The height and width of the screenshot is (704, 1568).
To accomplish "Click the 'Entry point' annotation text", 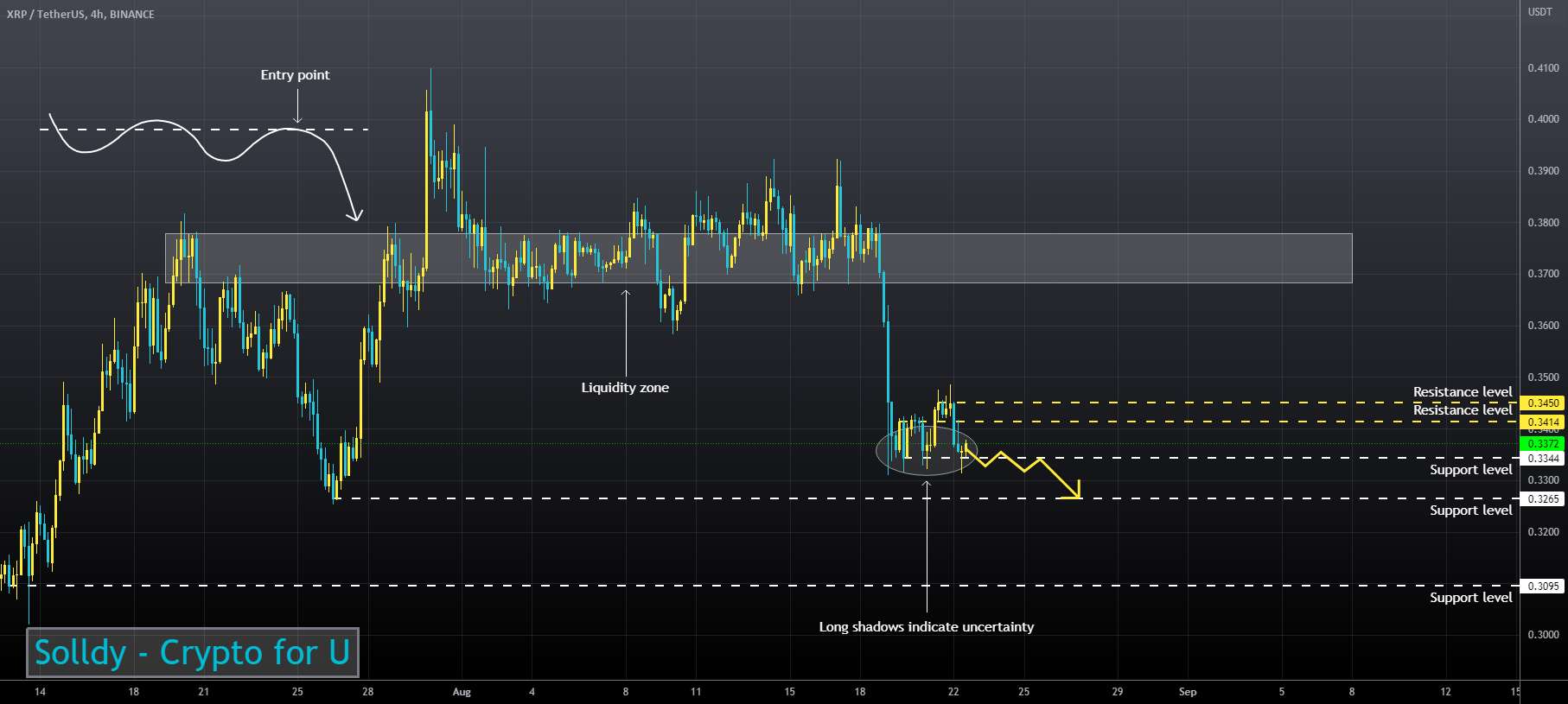I will 295,75.
